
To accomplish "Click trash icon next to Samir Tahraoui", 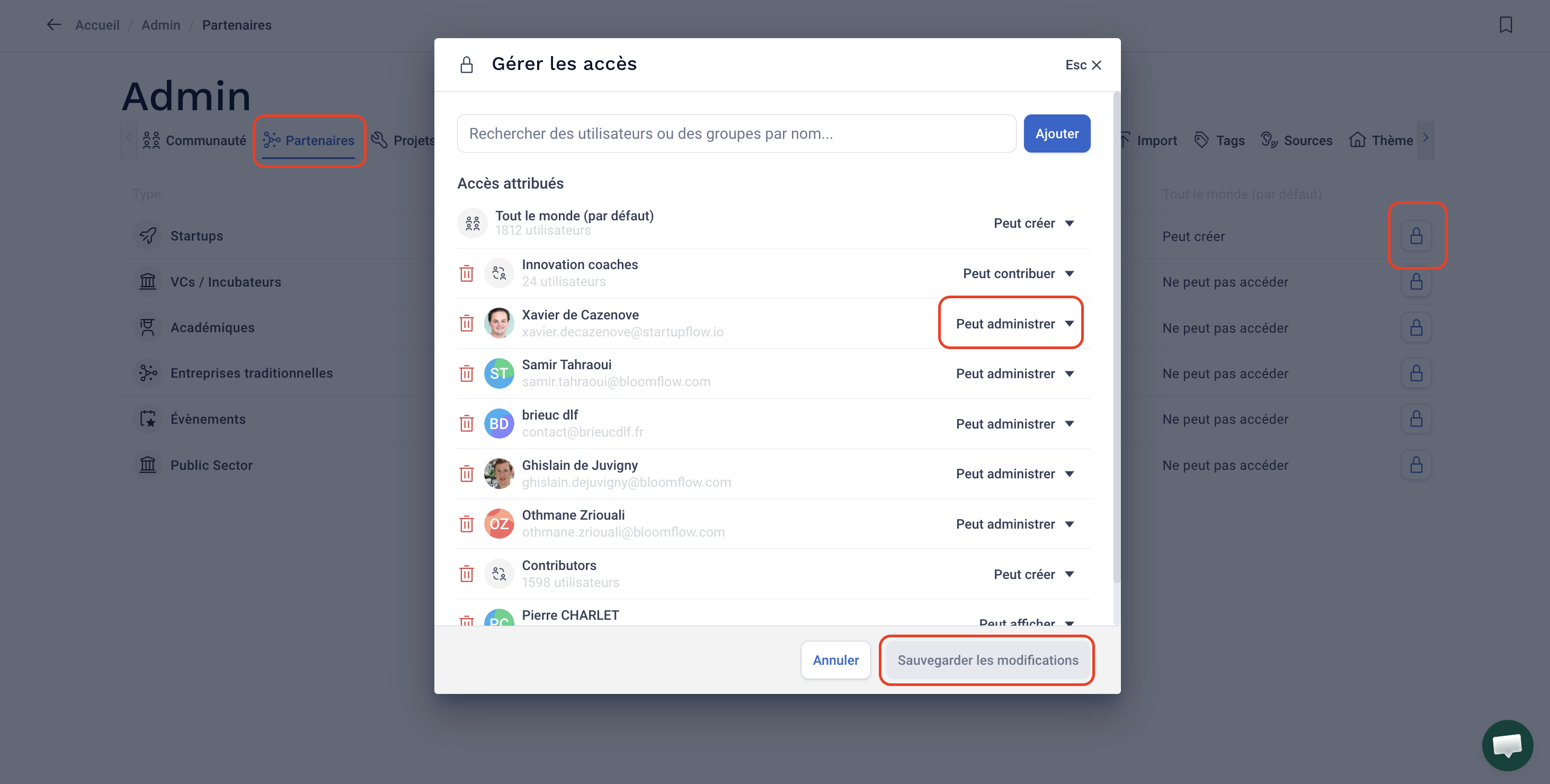I will 466,373.
